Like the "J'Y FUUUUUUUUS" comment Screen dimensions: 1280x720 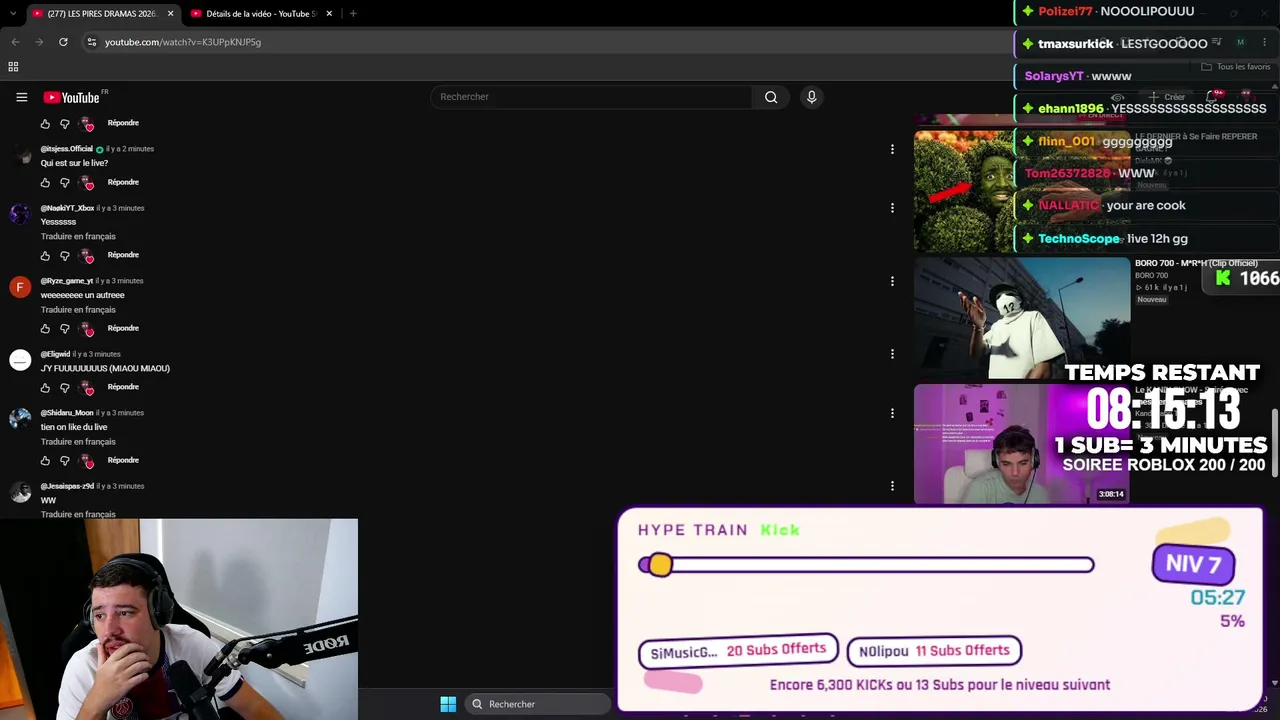[45, 388]
